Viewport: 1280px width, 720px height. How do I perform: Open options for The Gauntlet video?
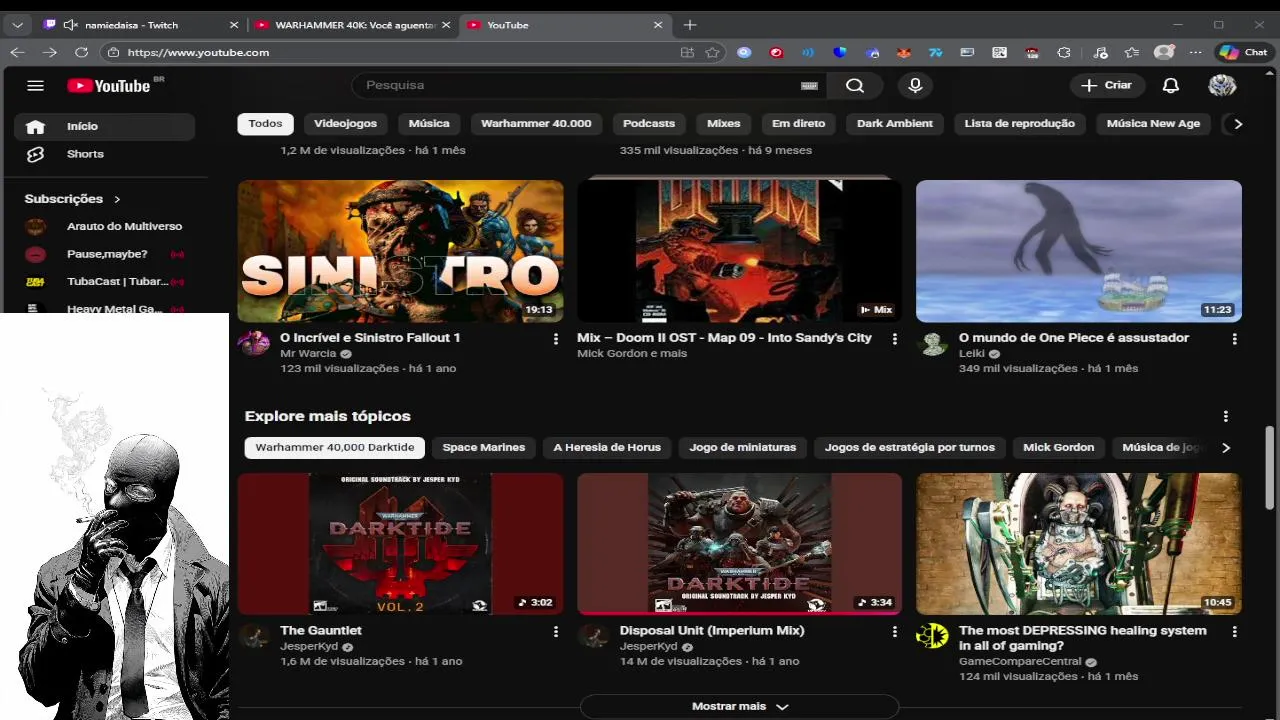(556, 632)
